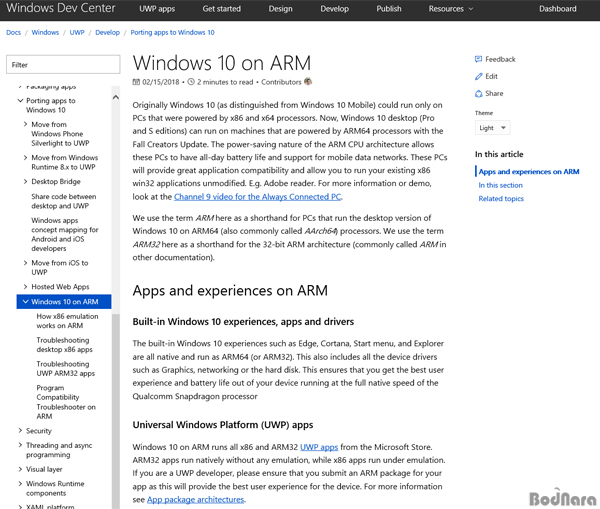The width and height of the screenshot is (600, 509).
Task: Collapse the Windows 10 on ARM node
Action: [x=26, y=302]
